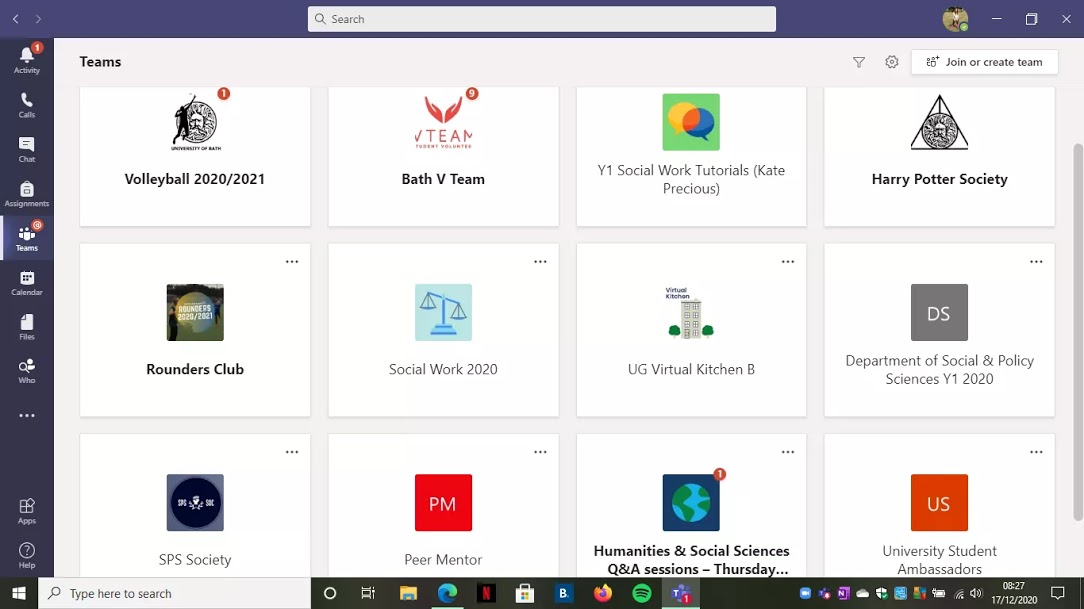
Task: Open more options for Social Work 2020
Action: point(540,262)
